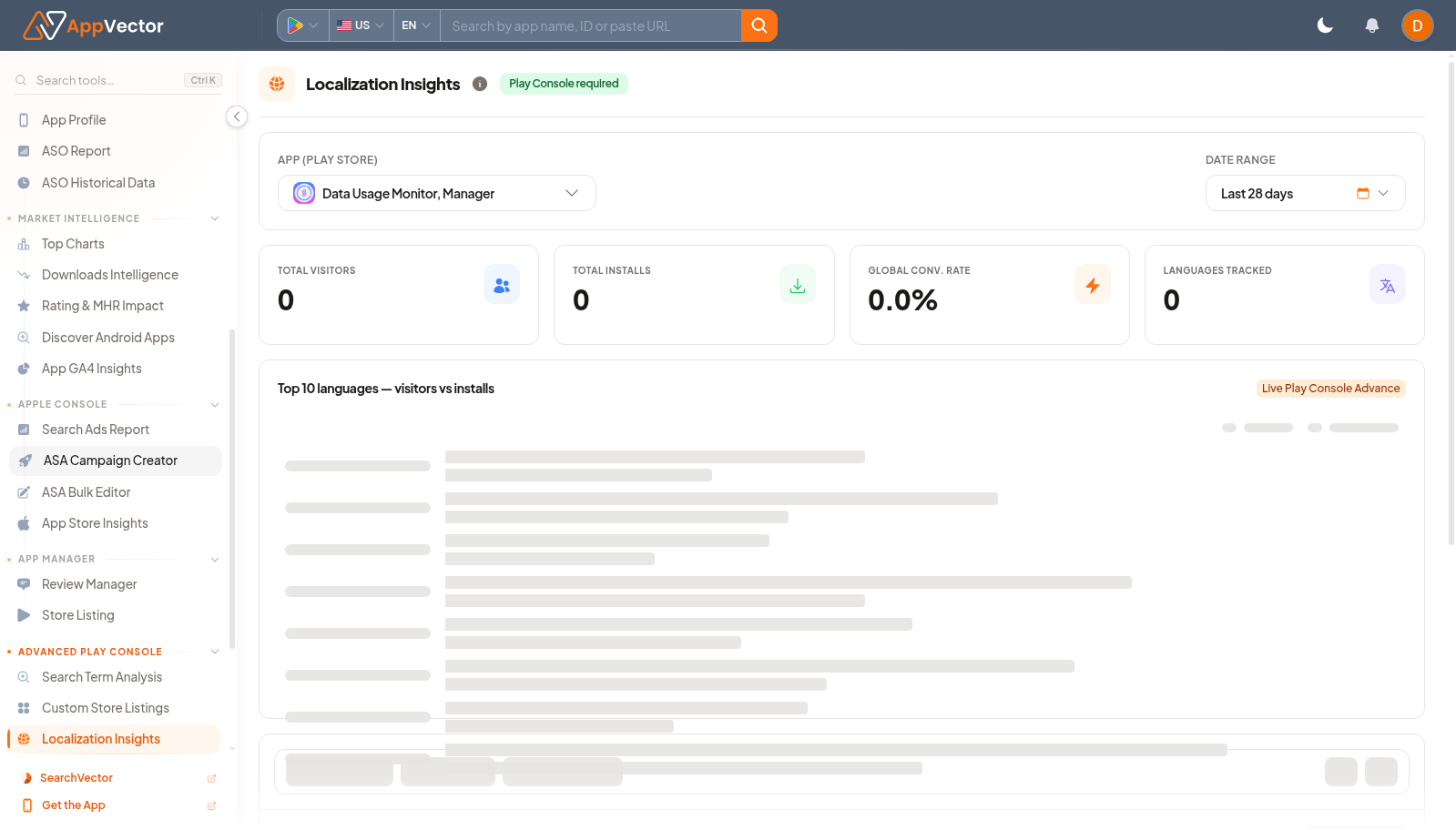Open Custom Store Listings
This screenshot has width=1456, height=830.
[115, 708]
